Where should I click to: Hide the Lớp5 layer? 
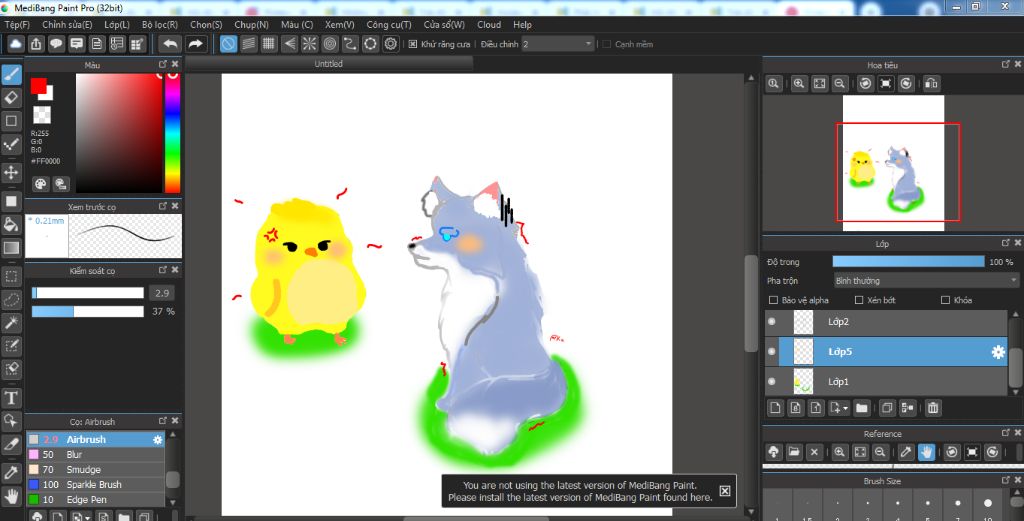pyautogui.click(x=772, y=352)
